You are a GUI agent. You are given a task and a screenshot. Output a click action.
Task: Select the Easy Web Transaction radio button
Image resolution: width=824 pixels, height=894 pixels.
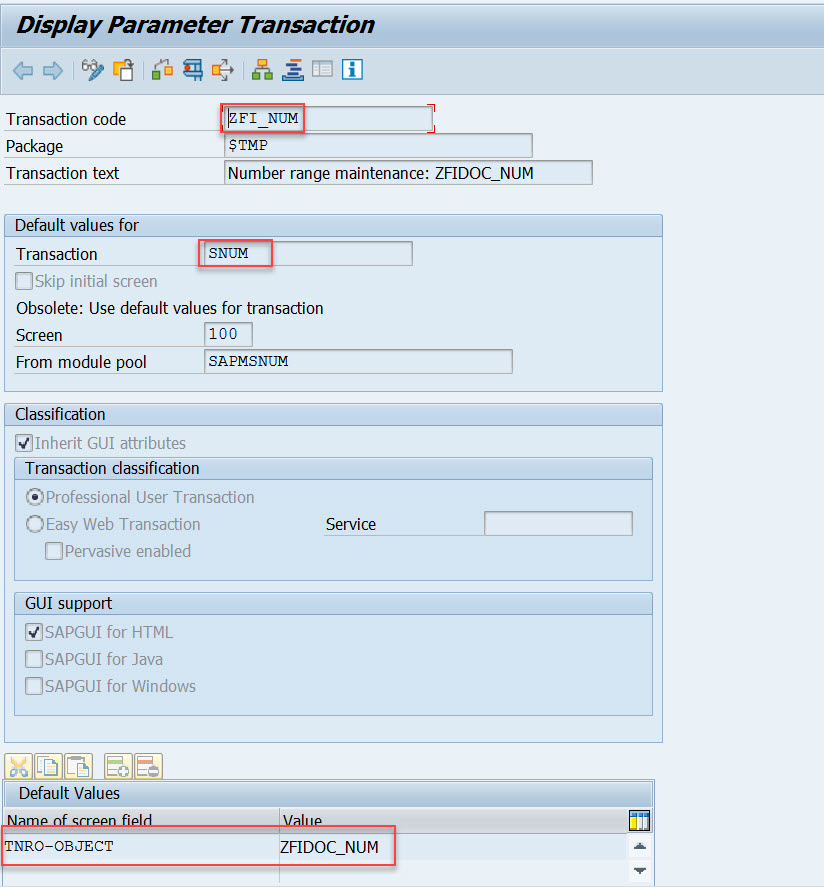tap(35, 524)
